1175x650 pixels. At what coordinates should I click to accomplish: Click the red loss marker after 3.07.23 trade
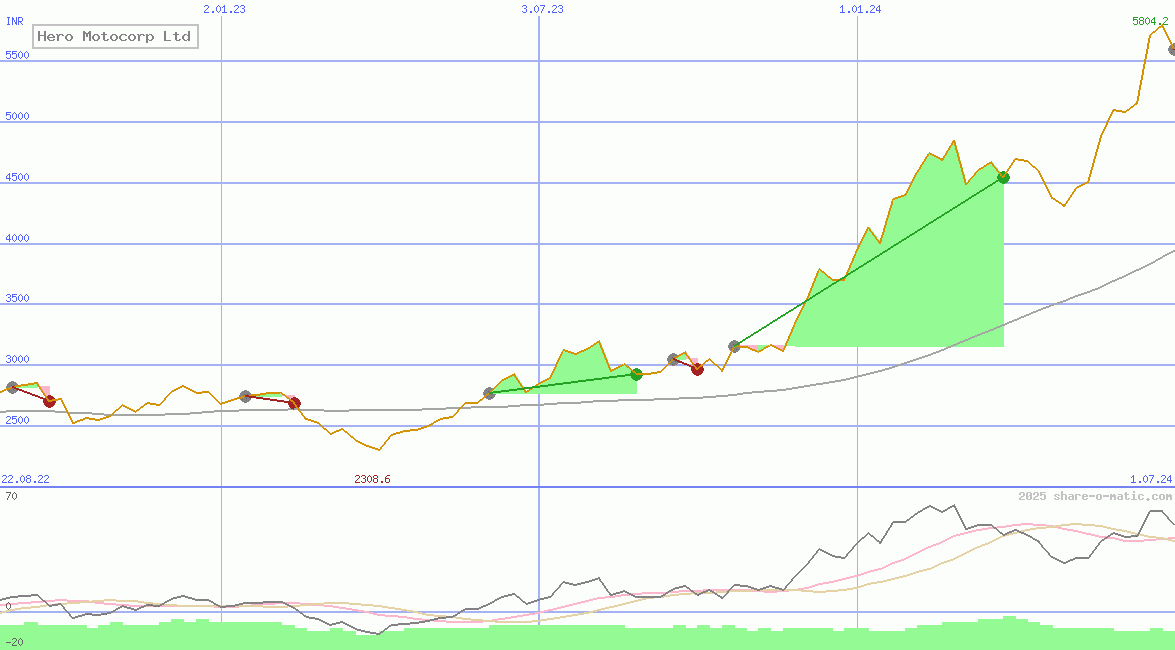(698, 370)
